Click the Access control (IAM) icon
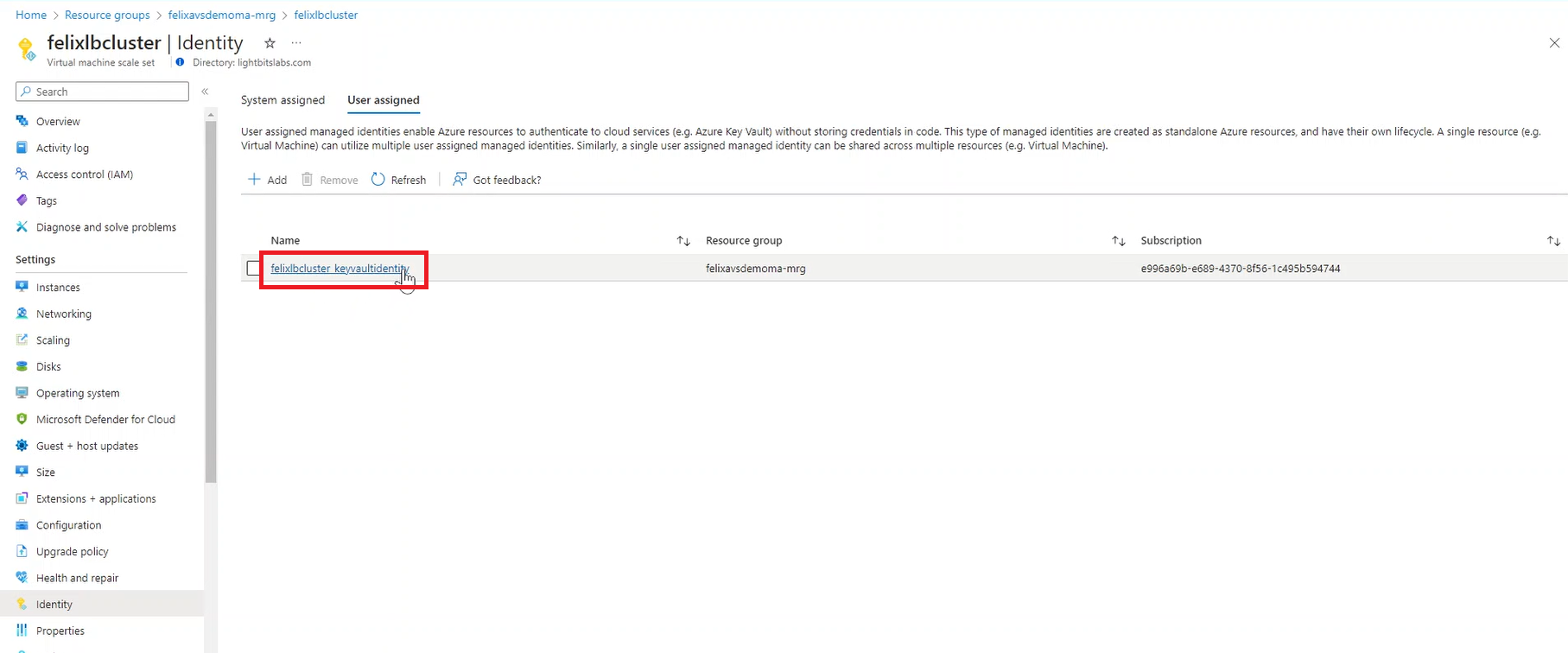The width and height of the screenshot is (1568, 653). tap(22, 174)
